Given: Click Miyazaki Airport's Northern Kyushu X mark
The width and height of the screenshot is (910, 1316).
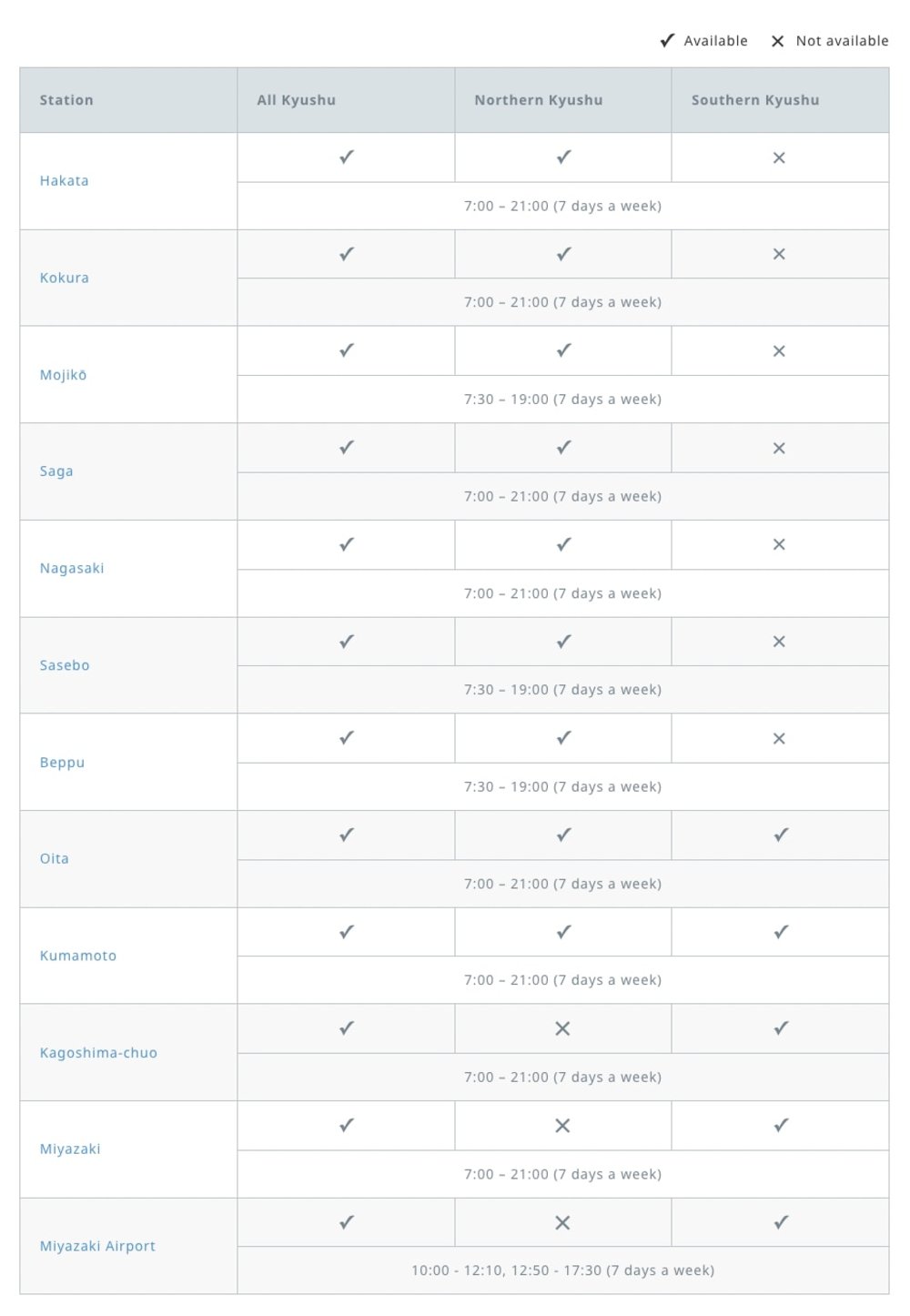Looking at the screenshot, I should point(562,1223).
